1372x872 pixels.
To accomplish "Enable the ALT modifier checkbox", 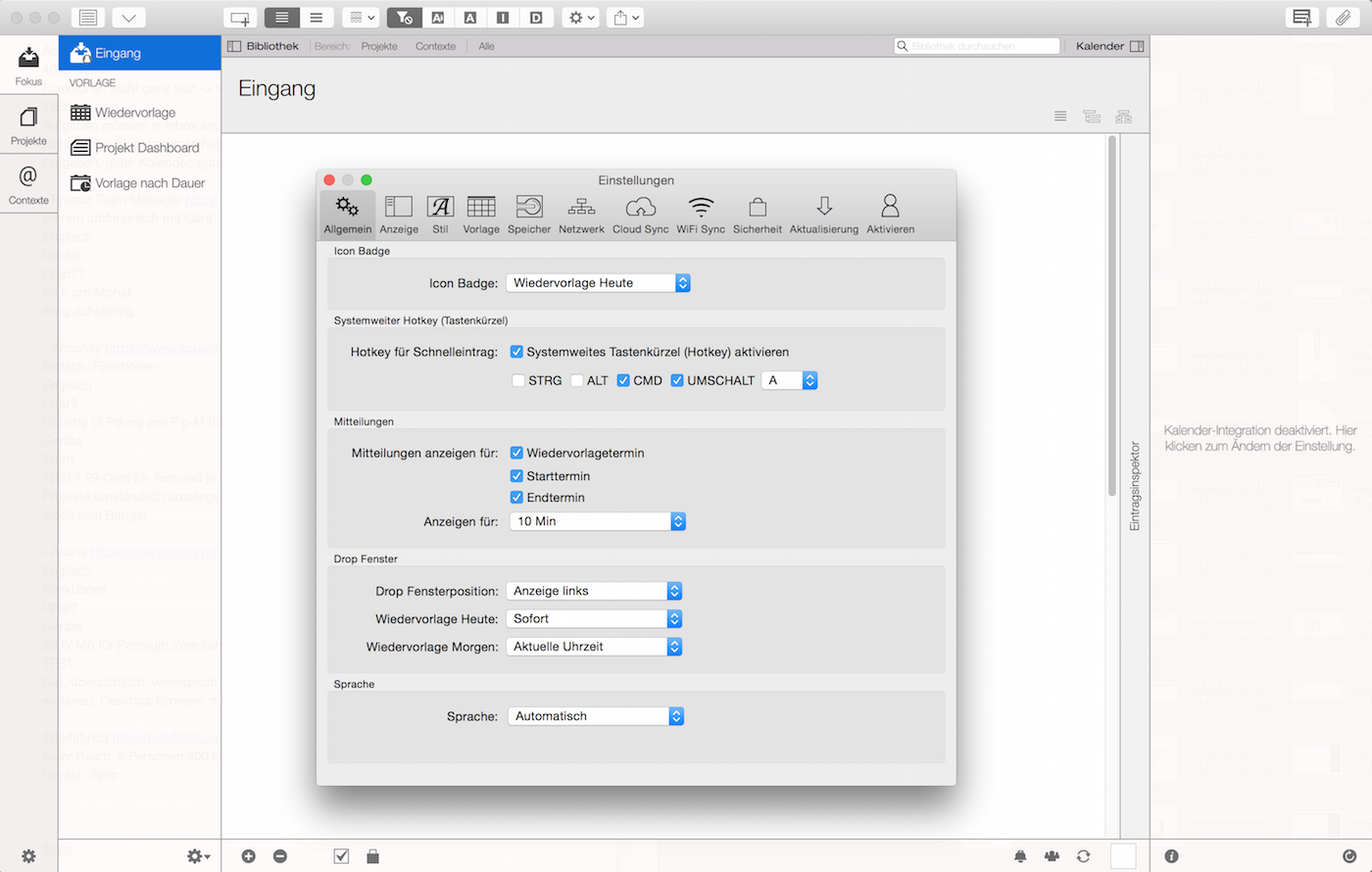I will tap(577, 380).
